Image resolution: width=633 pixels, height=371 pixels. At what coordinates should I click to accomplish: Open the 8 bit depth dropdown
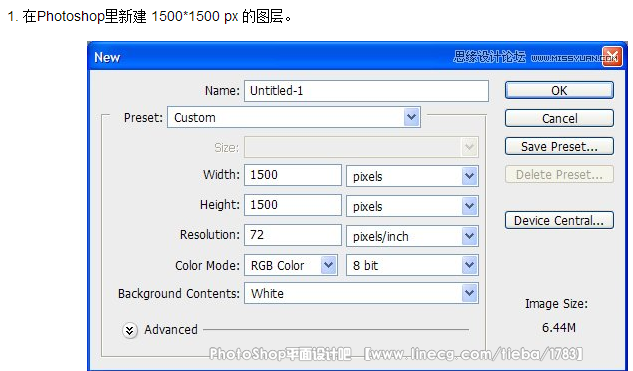tap(412, 265)
